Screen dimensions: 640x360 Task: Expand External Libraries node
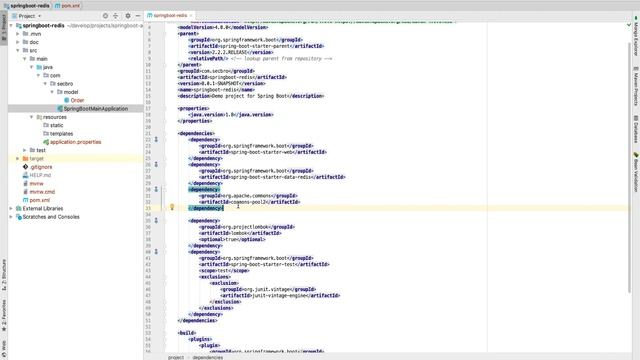coord(11,208)
